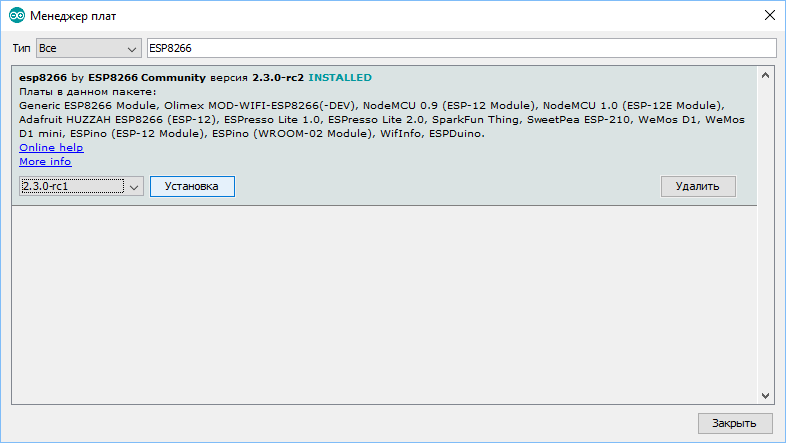Screen dimensions: 786x443
Task: Click the Тип label
Action: coord(22,48)
